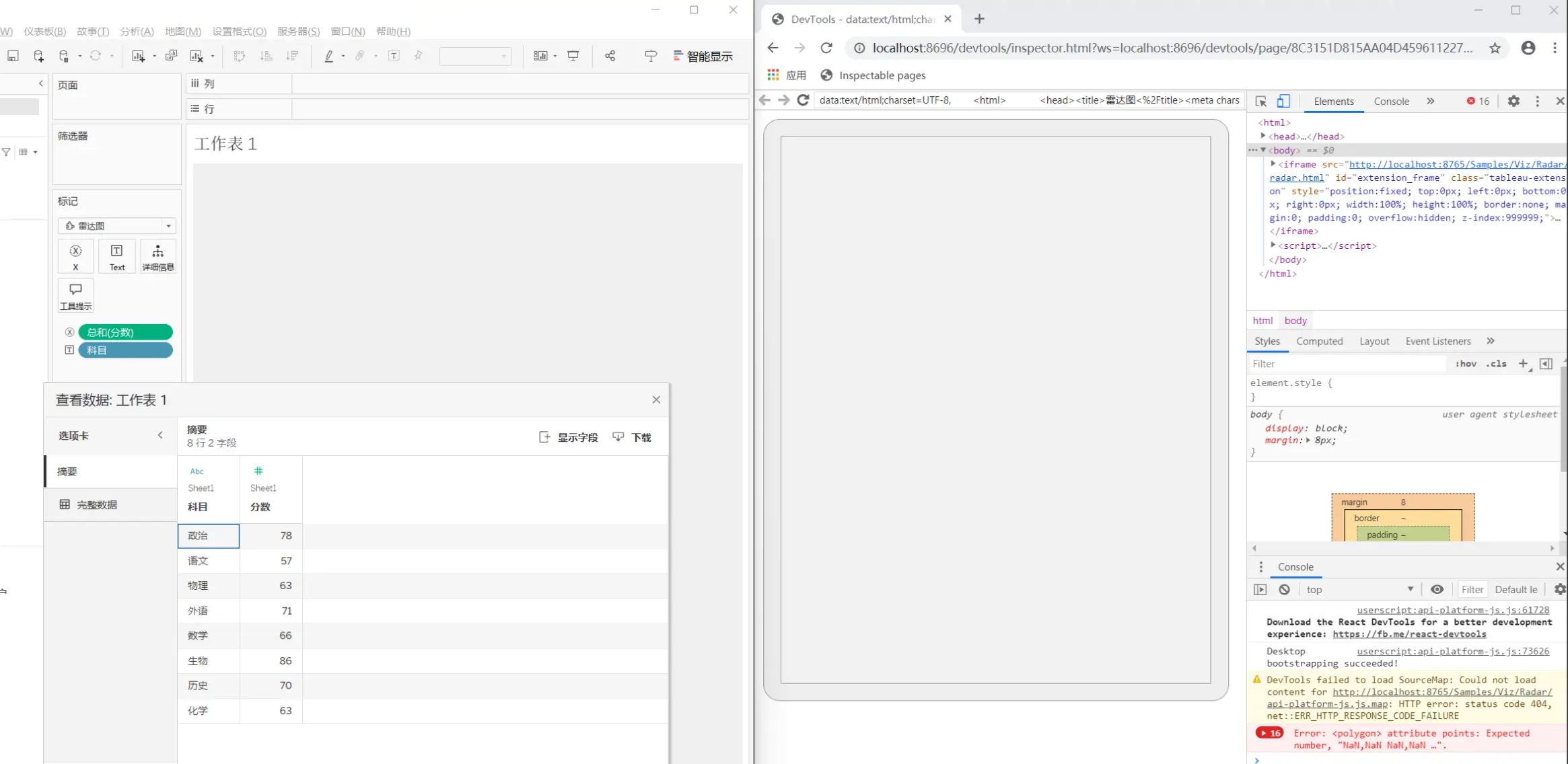The image size is (1568, 764).
Task: Open DevTools settings gear icon
Action: (x=1513, y=101)
